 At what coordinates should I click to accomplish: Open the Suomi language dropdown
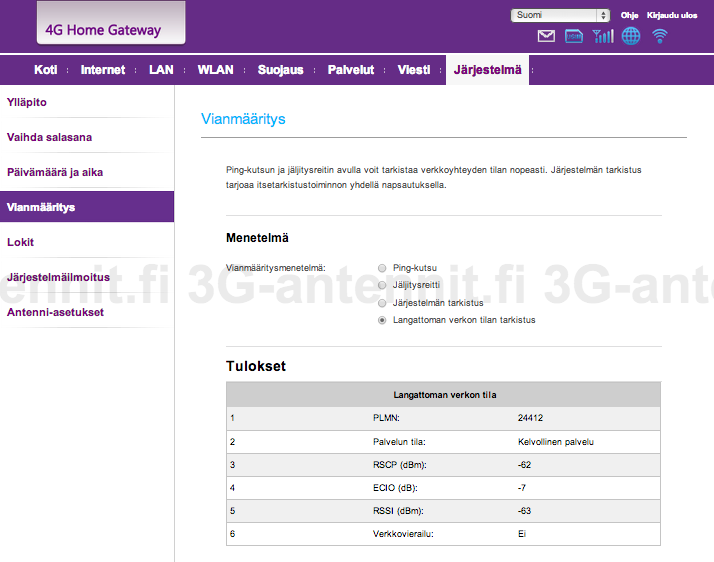[x=560, y=15]
